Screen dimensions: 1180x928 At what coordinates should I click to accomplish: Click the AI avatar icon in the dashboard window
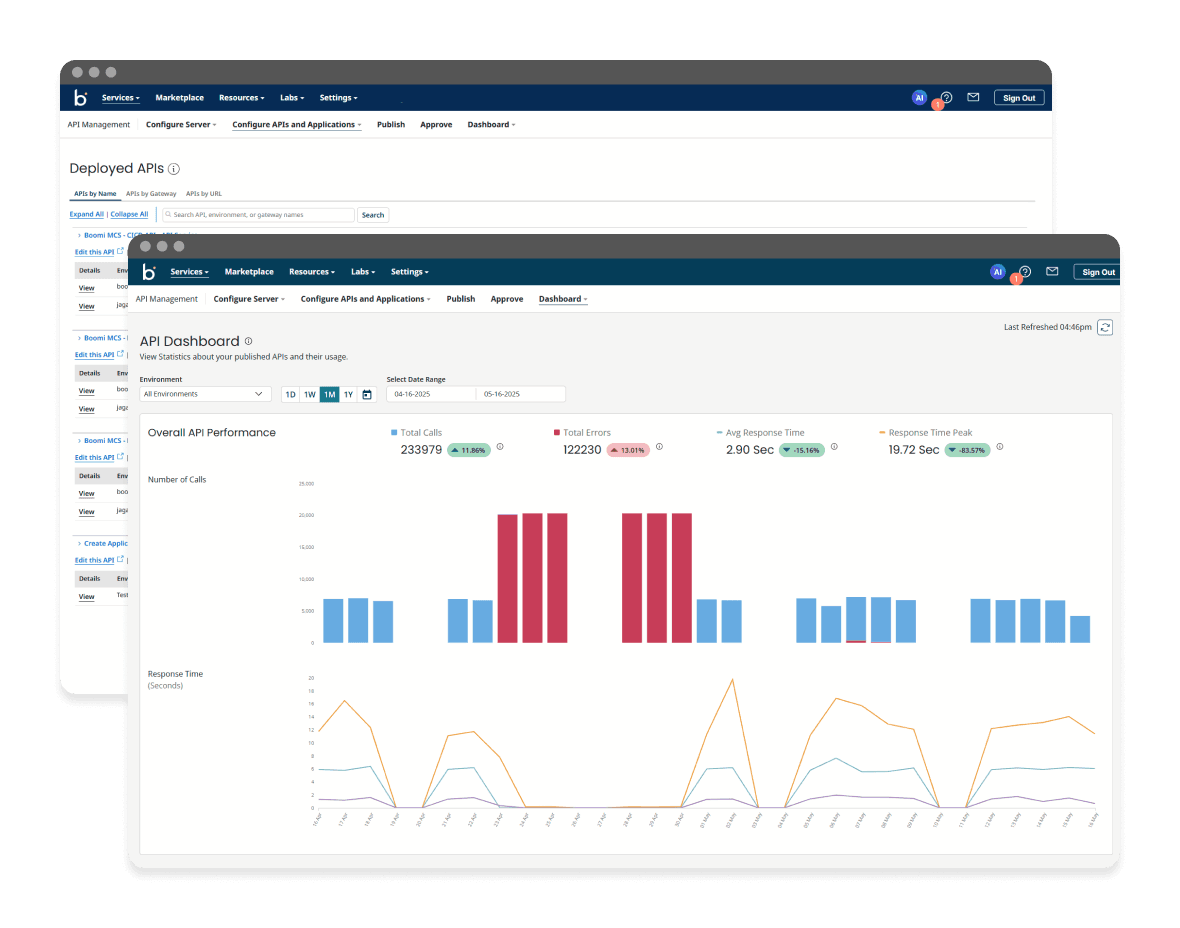(x=997, y=271)
